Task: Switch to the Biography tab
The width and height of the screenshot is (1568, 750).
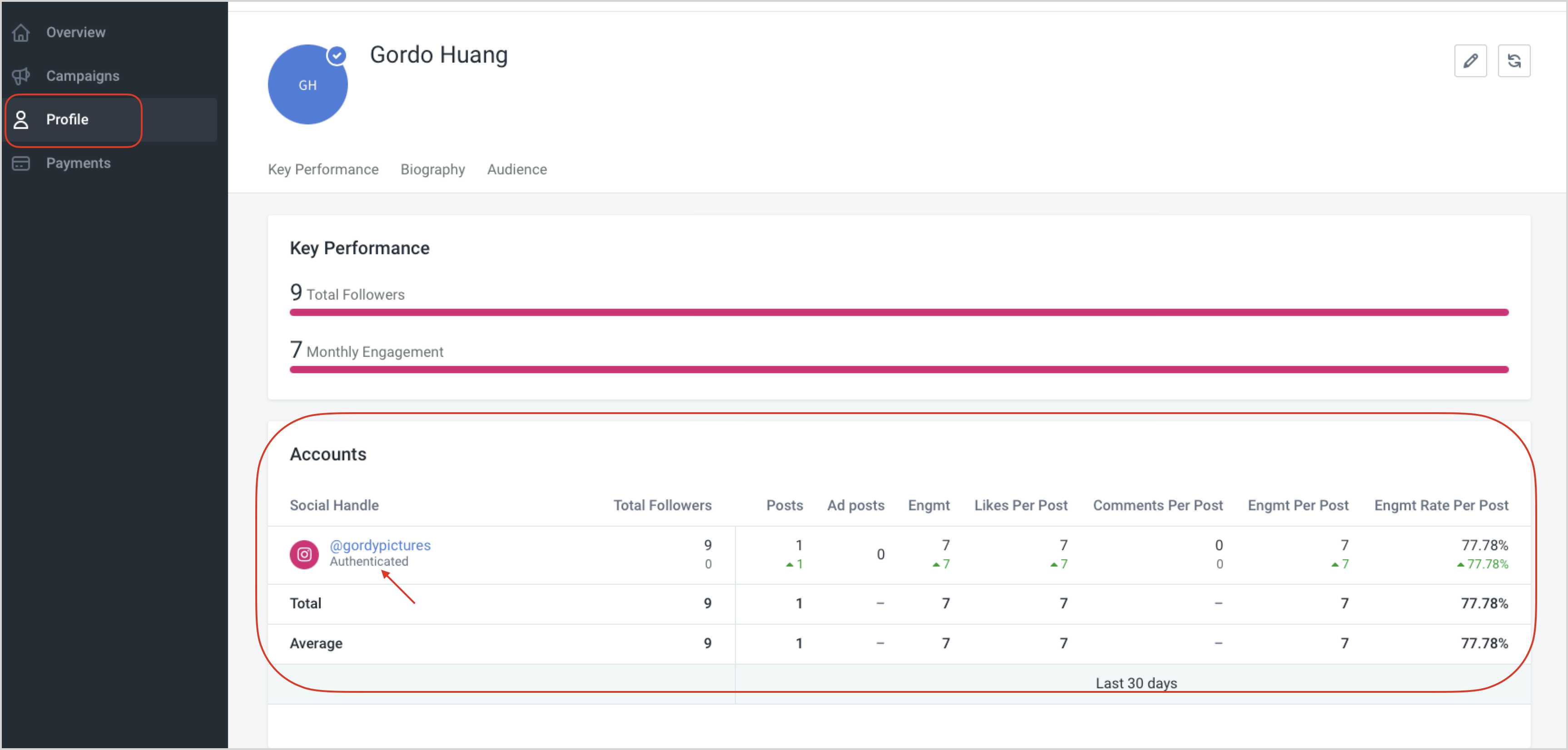Action: (x=432, y=169)
